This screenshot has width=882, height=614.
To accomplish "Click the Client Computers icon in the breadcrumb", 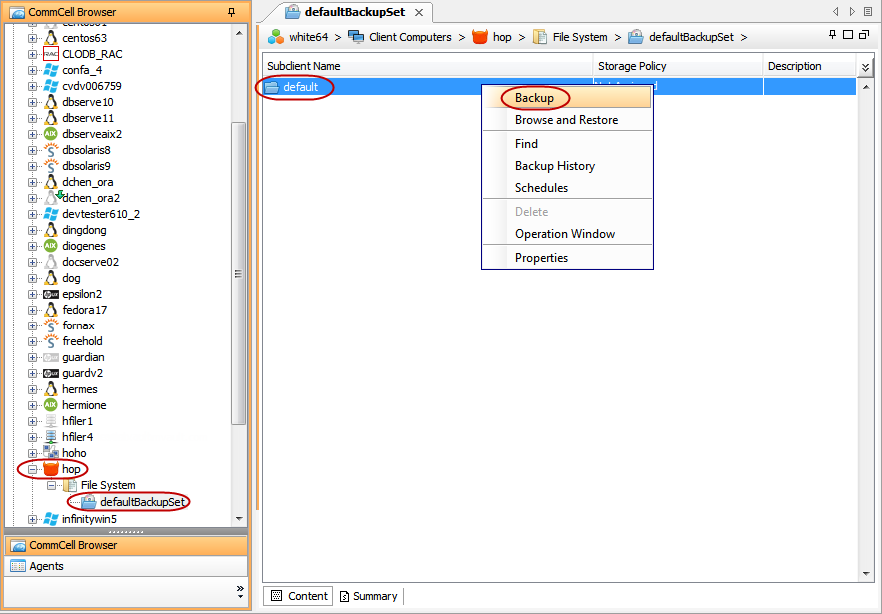I will 355,36.
